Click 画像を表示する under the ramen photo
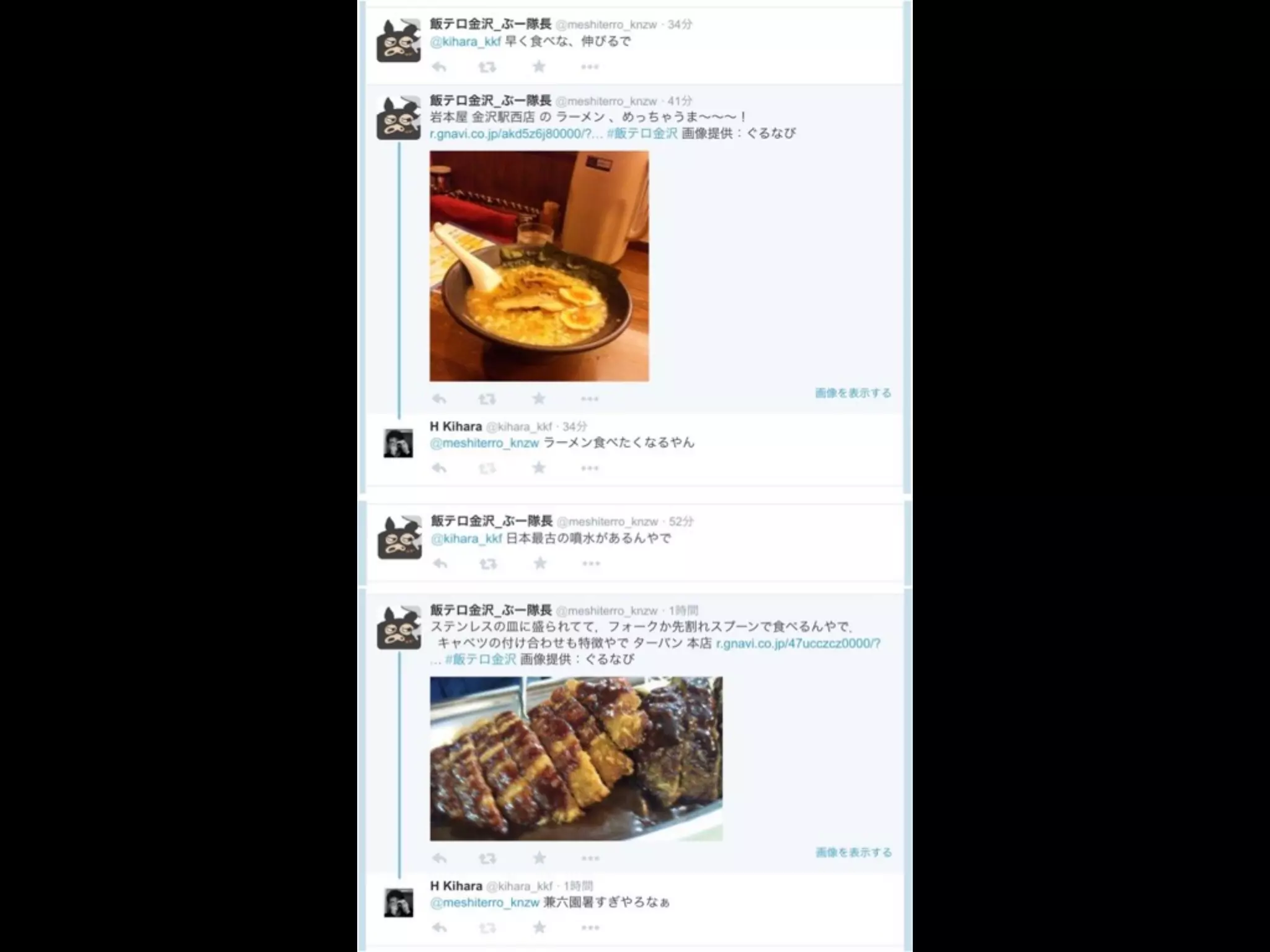 pos(853,393)
